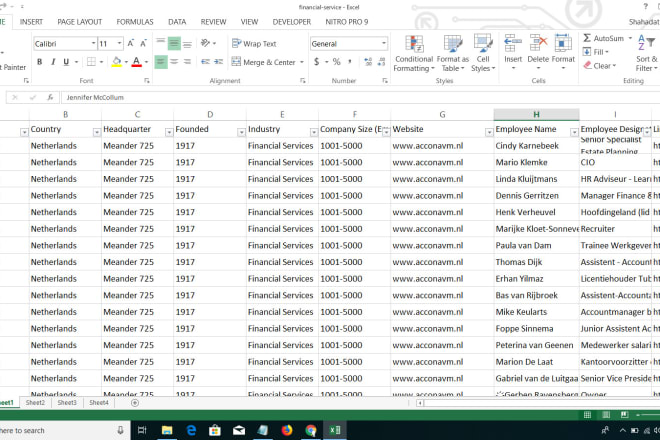Click the Insert Function fx icon
The width and height of the screenshot is (660, 440).
50,97
